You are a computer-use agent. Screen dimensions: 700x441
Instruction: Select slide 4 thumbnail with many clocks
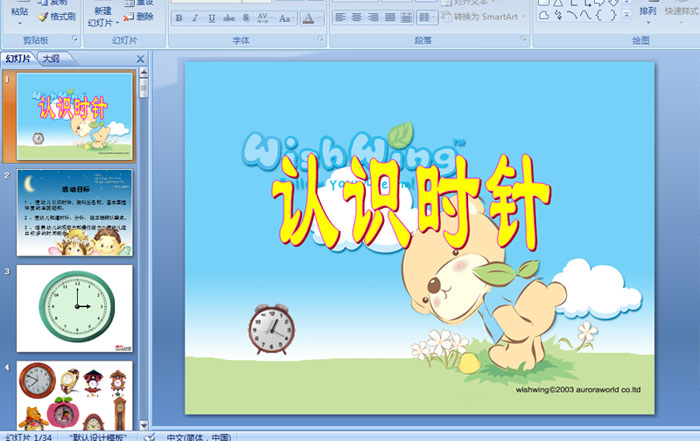(x=75, y=395)
